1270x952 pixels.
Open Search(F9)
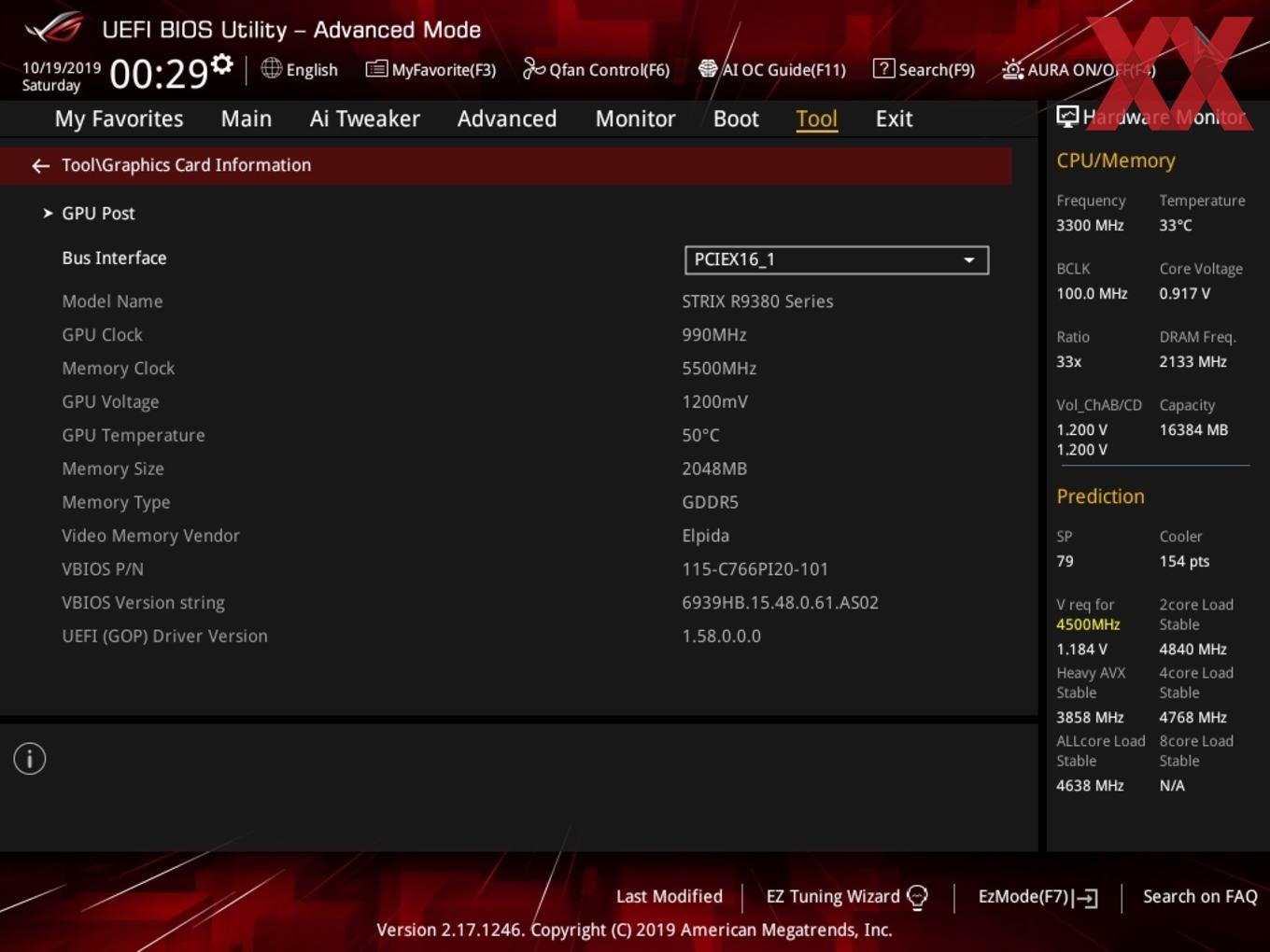tap(937, 70)
